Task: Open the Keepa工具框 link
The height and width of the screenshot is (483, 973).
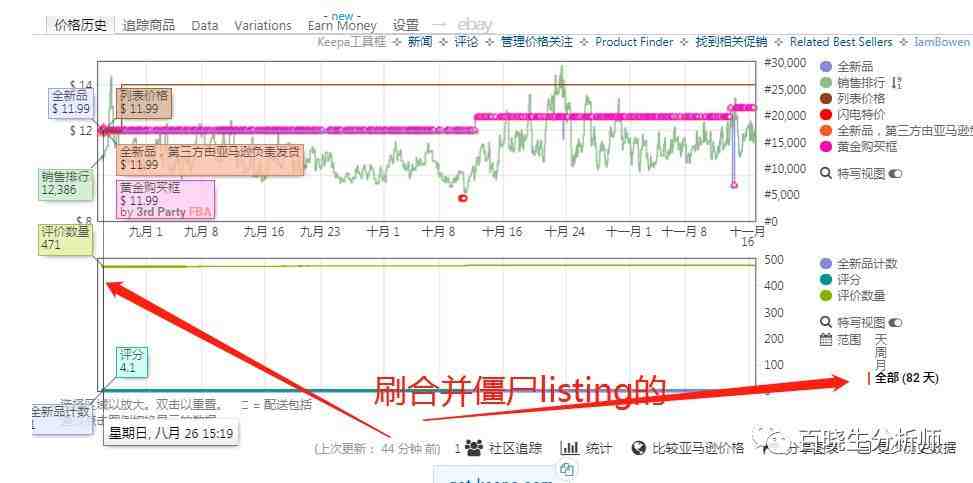Action: pos(351,42)
